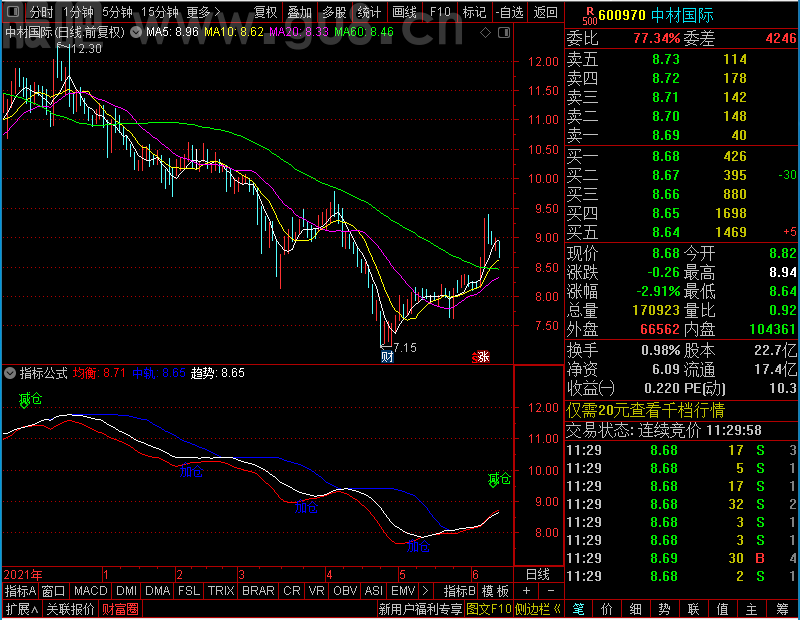Show more indicators with > arrow
Image resolution: width=800 pixels, height=620 pixels.
click(426, 591)
